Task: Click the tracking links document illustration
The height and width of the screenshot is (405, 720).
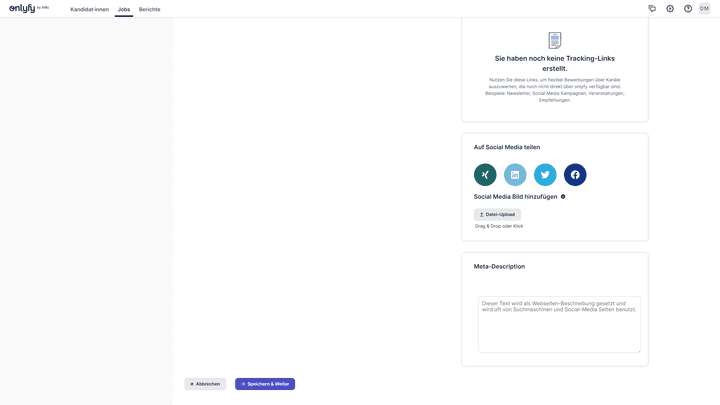Action: (555, 41)
